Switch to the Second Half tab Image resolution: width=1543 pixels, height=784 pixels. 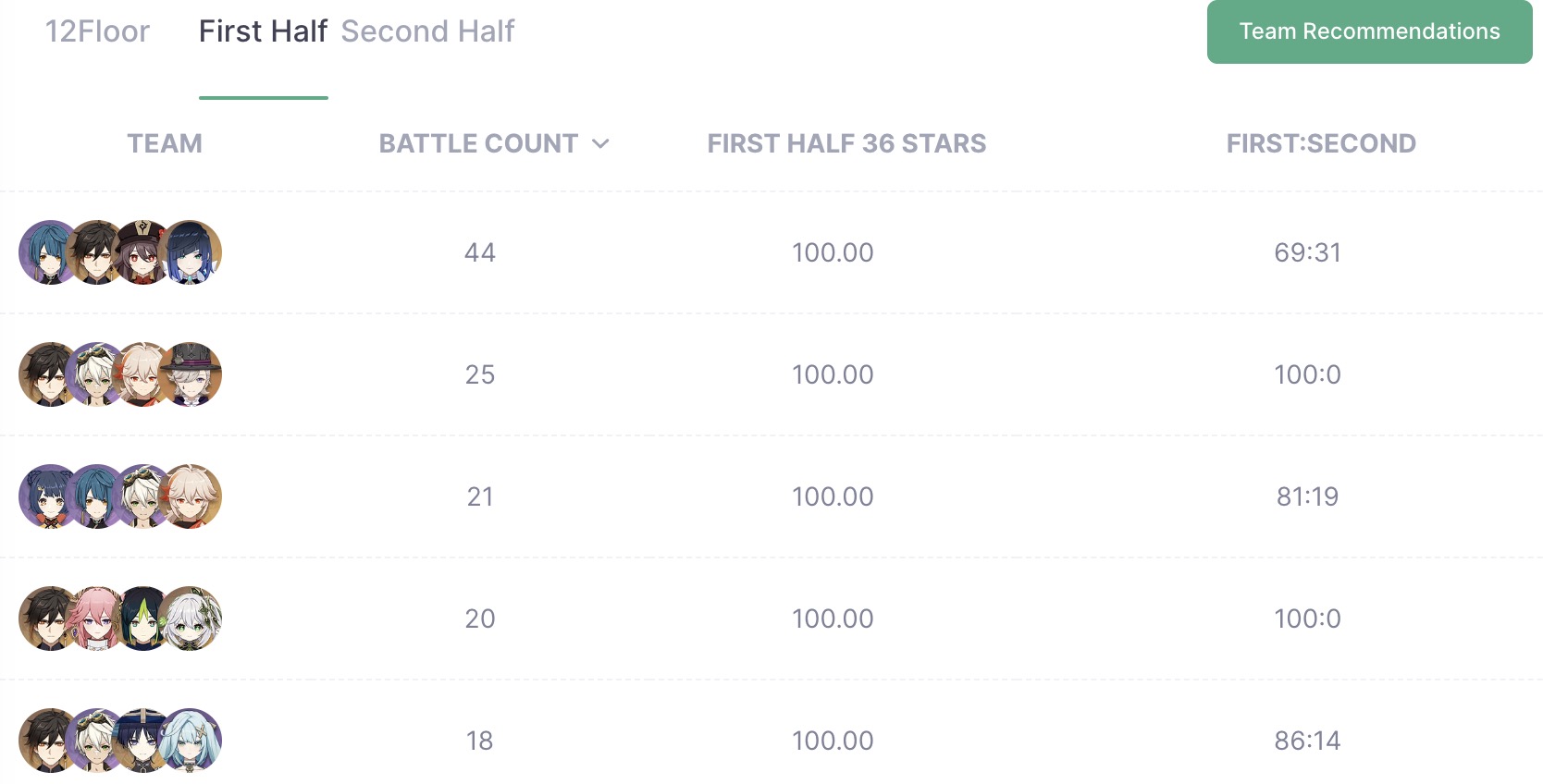pyautogui.click(x=427, y=31)
